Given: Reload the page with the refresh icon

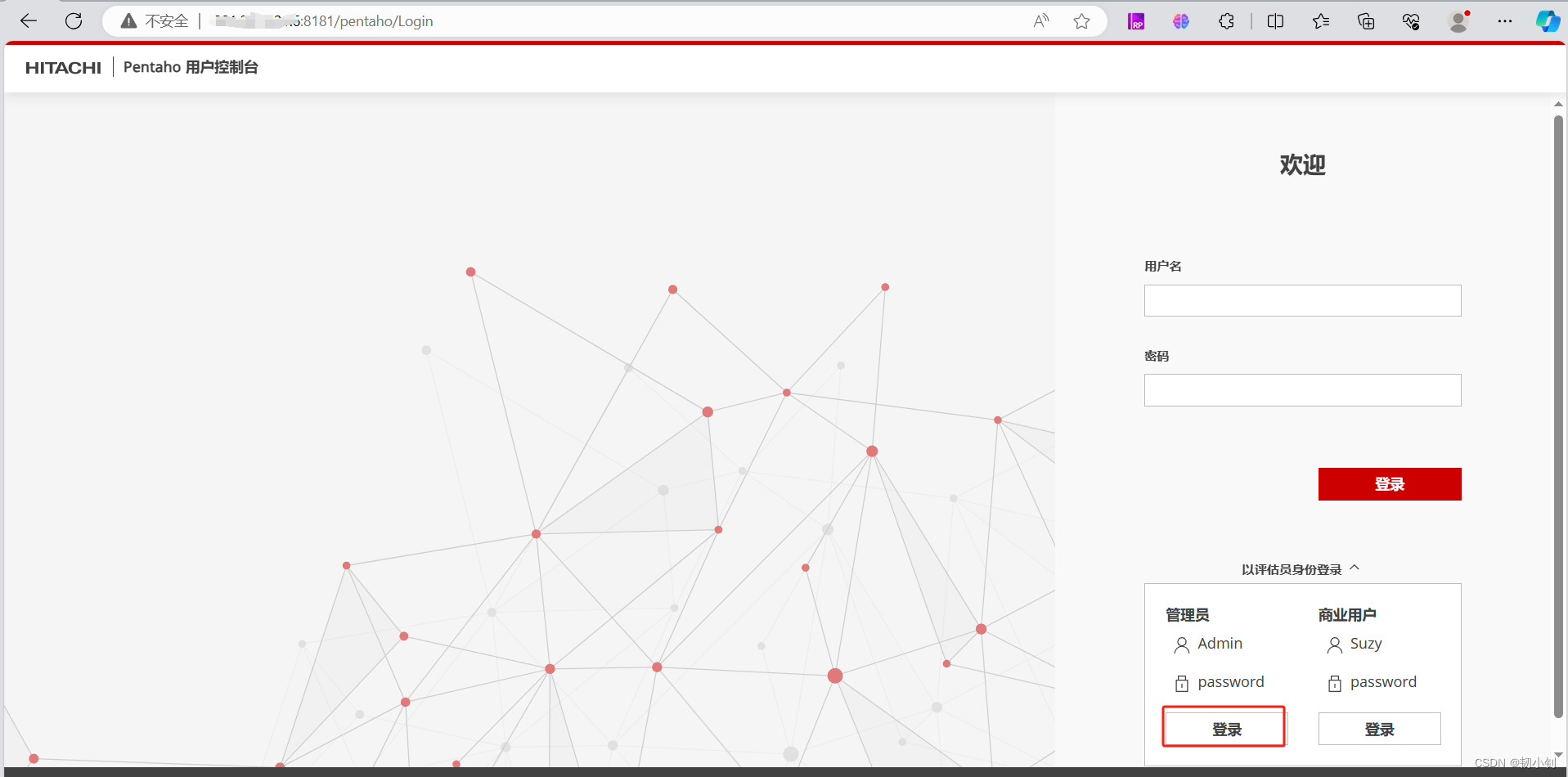Looking at the screenshot, I should coord(74,21).
